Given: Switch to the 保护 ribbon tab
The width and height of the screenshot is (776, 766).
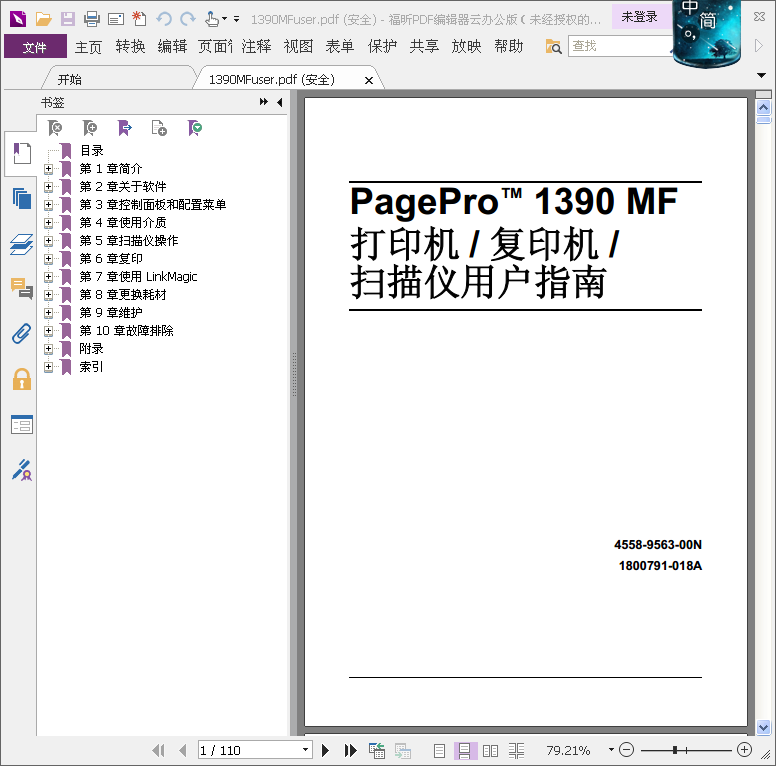Looking at the screenshot, I should (x=382, y=47).
